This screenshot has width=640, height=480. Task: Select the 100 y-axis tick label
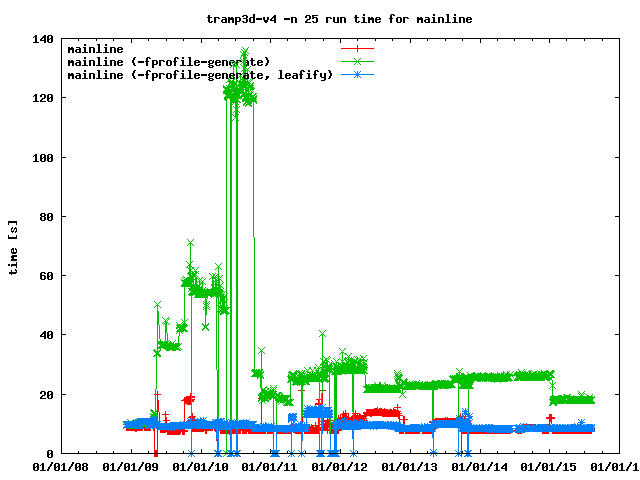[x=41, y=157]
